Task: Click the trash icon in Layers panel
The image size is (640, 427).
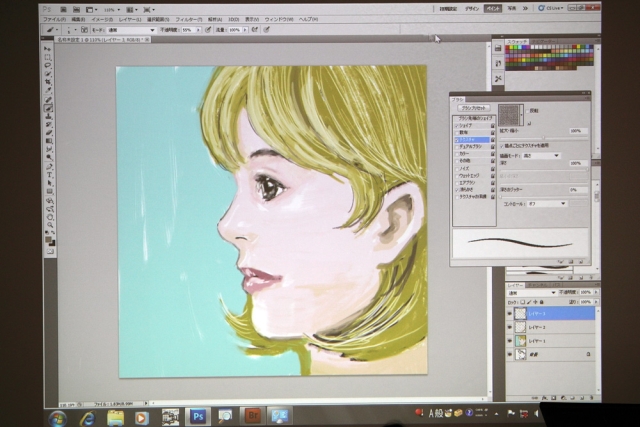Action: [x=591, y=398]
